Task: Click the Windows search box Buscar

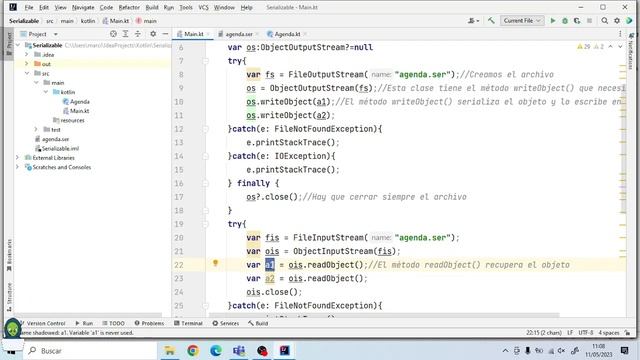Action: click(x=90, y=350)
